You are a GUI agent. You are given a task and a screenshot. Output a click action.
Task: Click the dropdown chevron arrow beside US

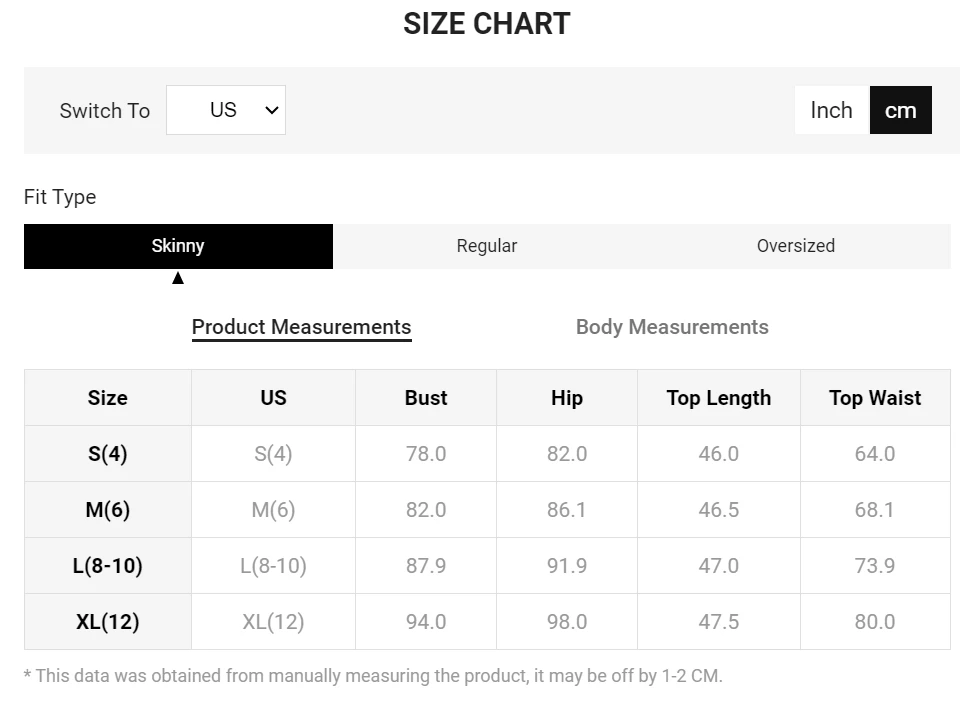click(x=272, y=110)
